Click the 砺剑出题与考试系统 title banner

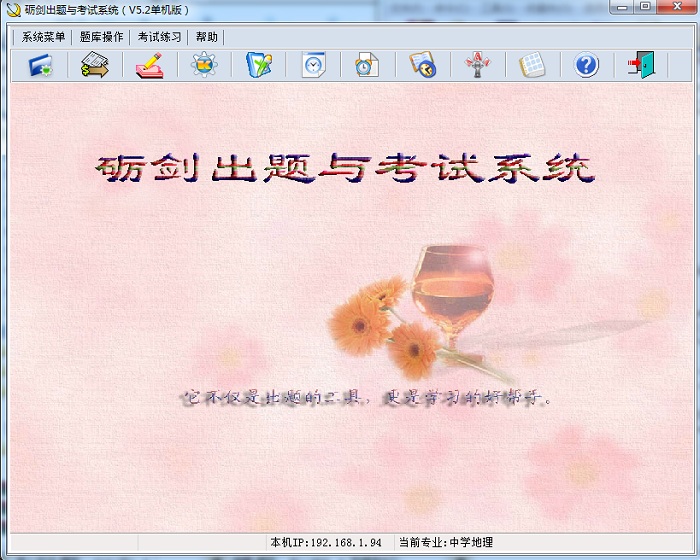pyautogui.click(x=345, y=168)
